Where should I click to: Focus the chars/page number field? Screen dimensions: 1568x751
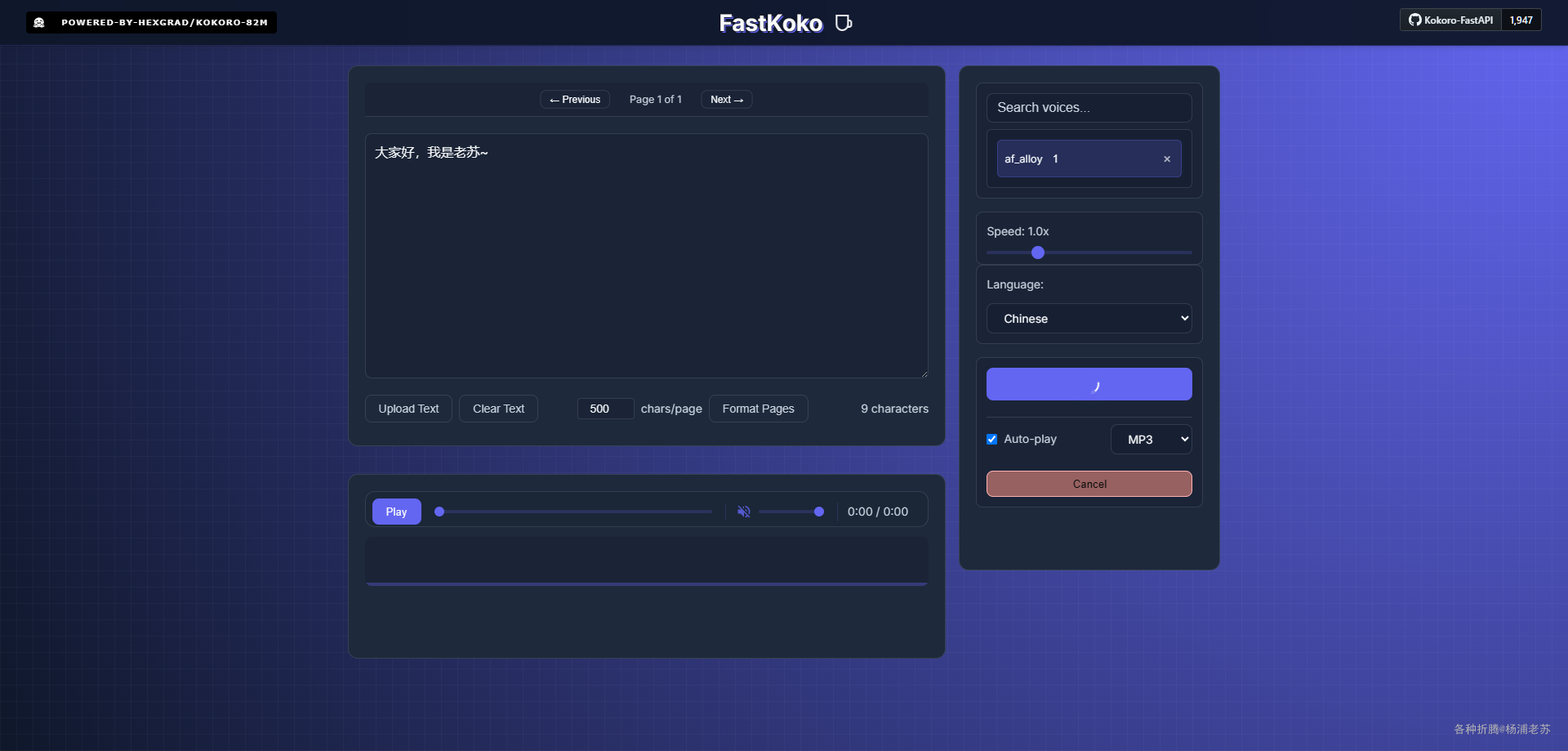click(x=605, y=409)
